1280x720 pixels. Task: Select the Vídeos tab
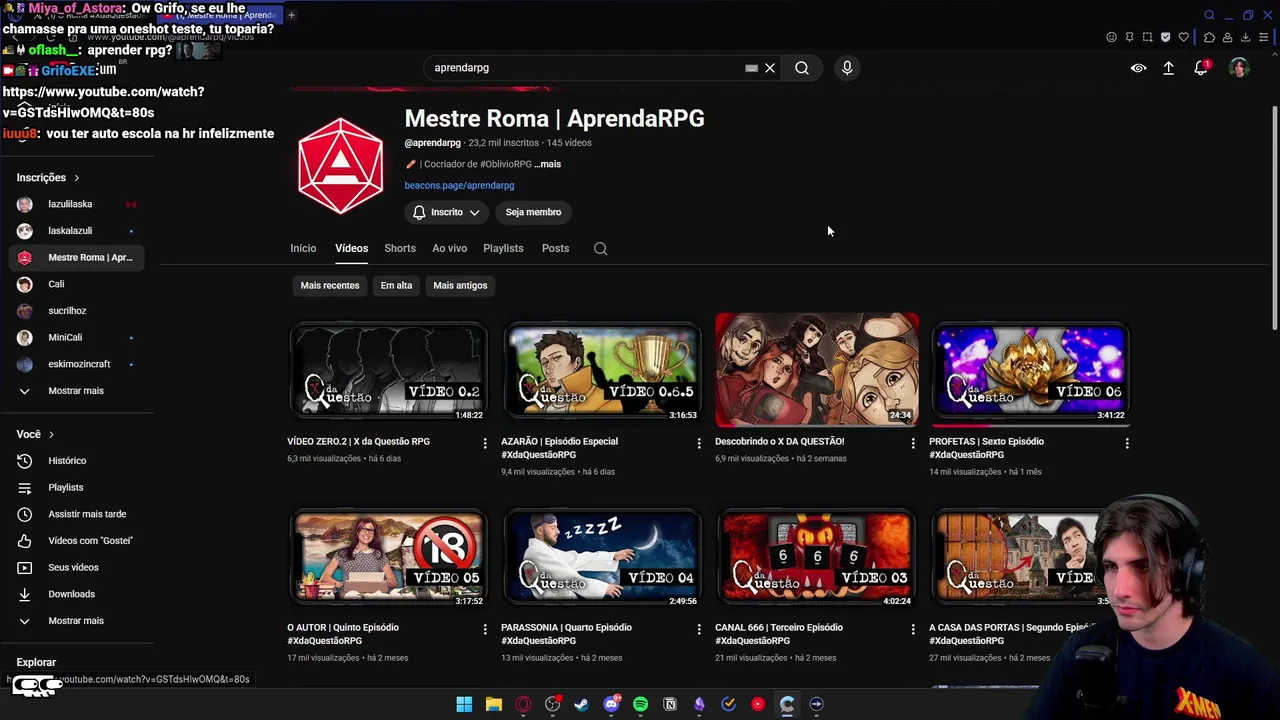351,248
